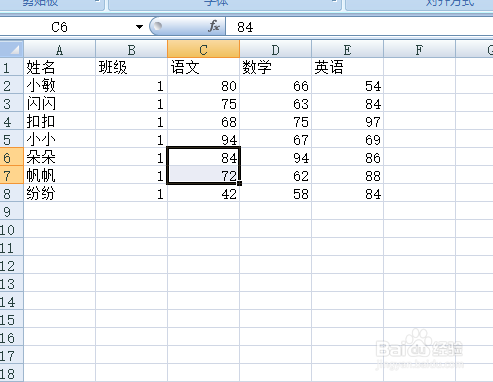Click class value 1 in 小敏 row
This screenshot has width=493, height=382.
132,85
